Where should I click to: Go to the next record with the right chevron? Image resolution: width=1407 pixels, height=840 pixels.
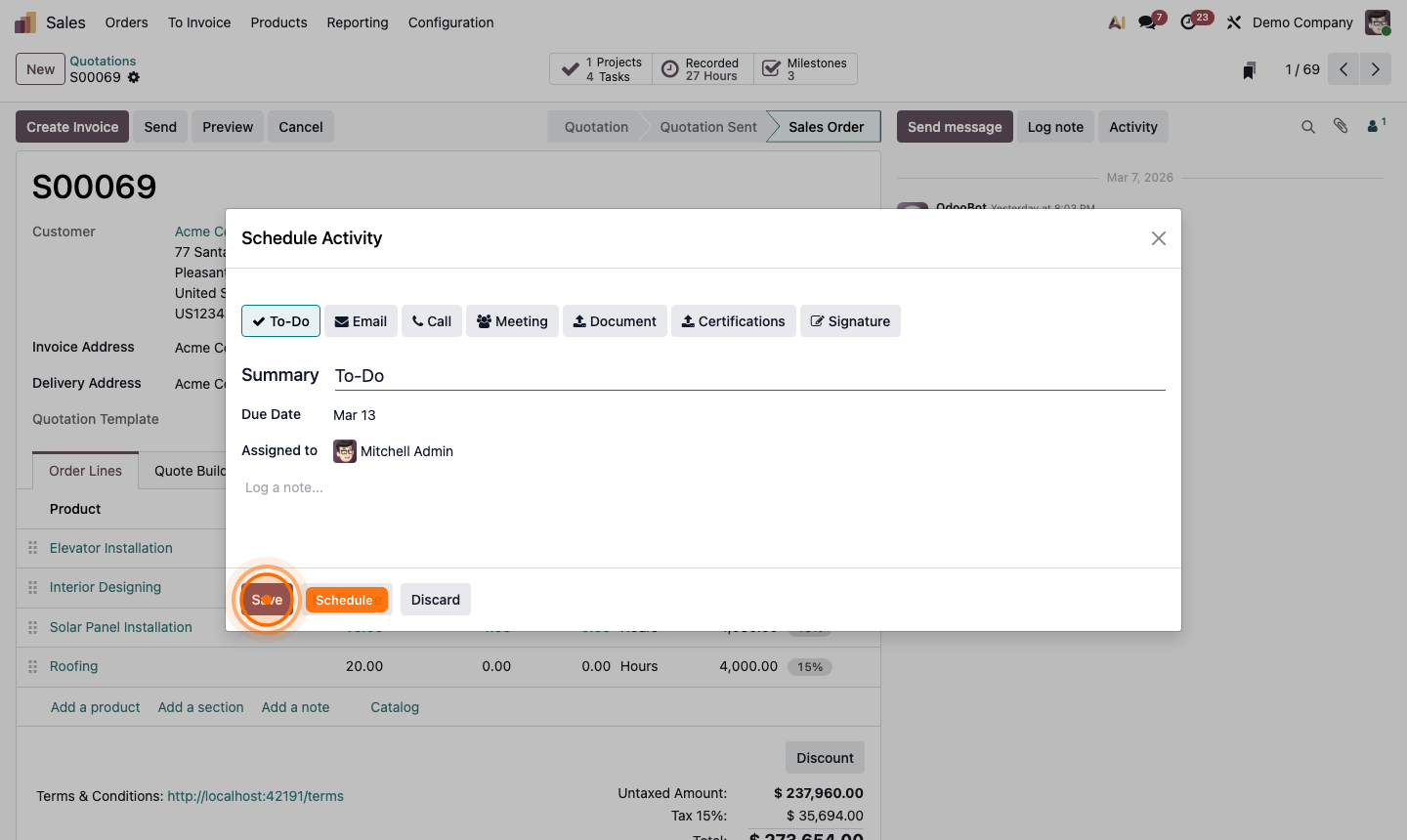(x=1376, y=69)
